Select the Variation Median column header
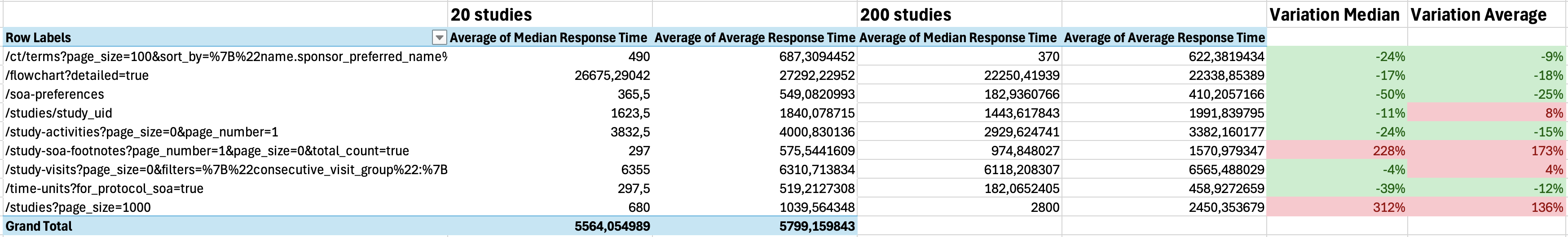 point(1336,15)
